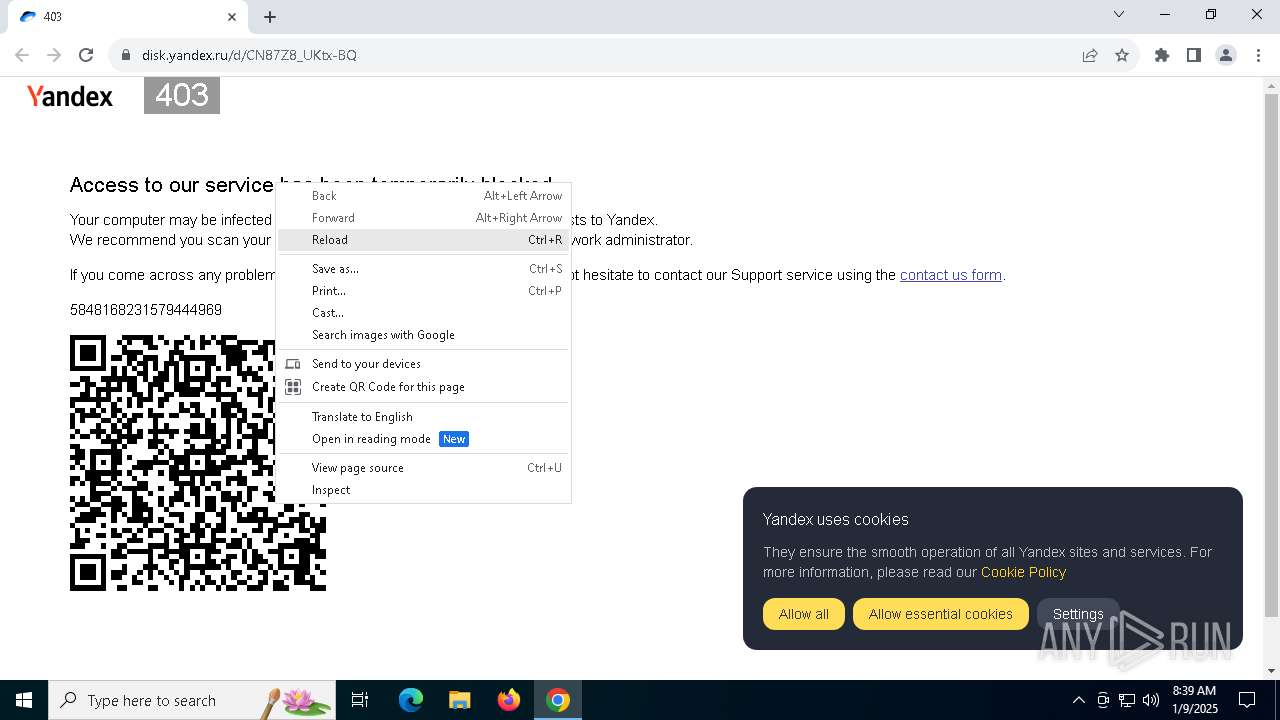Image resolution: width=1280 pixels, height=720 pixels.
Task: Choose Translate to English
Action: pos(423,417)
